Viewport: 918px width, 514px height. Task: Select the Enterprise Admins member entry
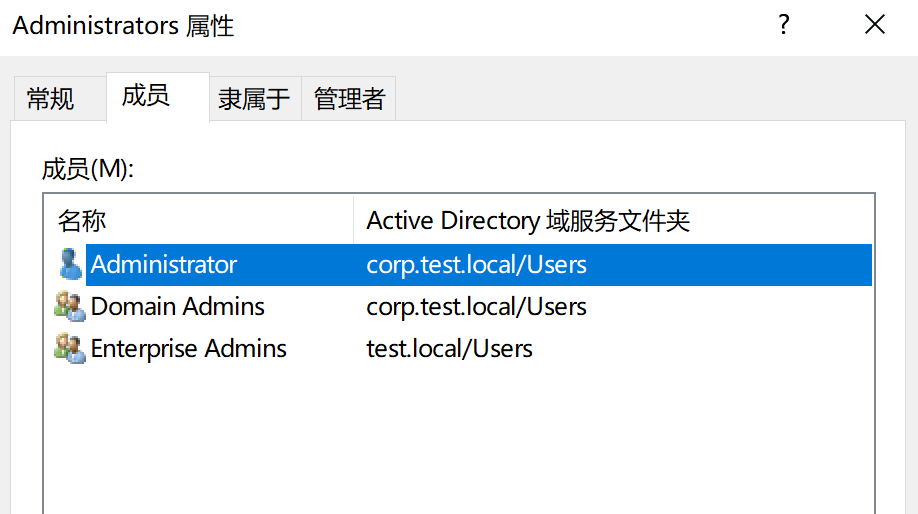click(189, 348)
